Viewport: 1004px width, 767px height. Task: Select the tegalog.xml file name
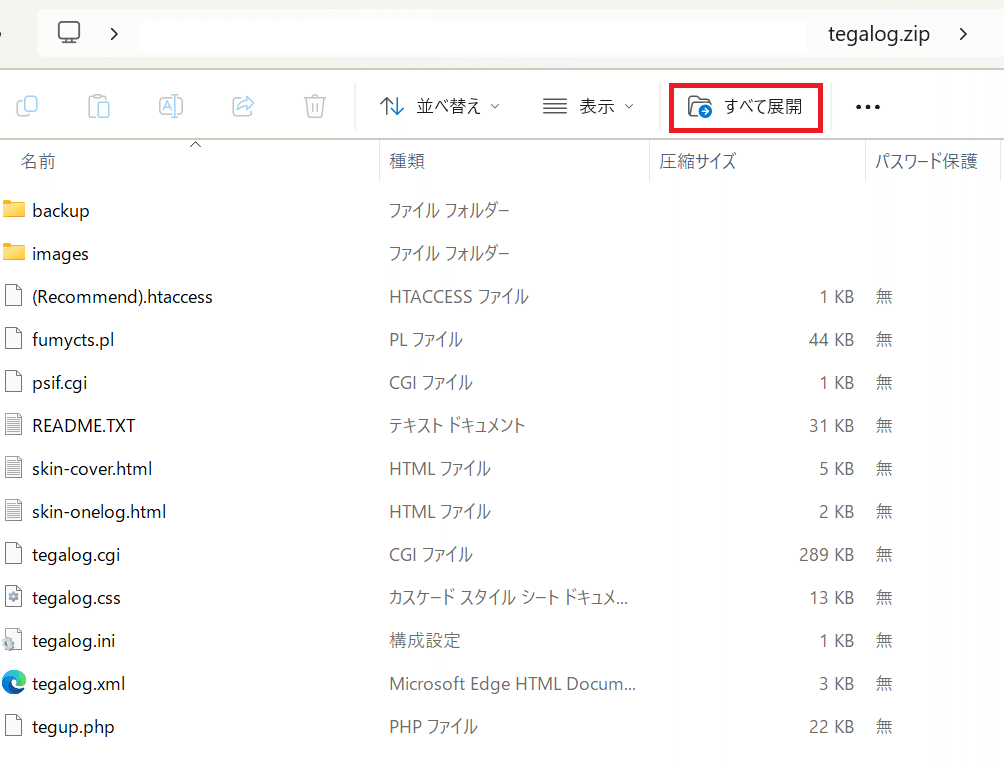tap(79, 684)
